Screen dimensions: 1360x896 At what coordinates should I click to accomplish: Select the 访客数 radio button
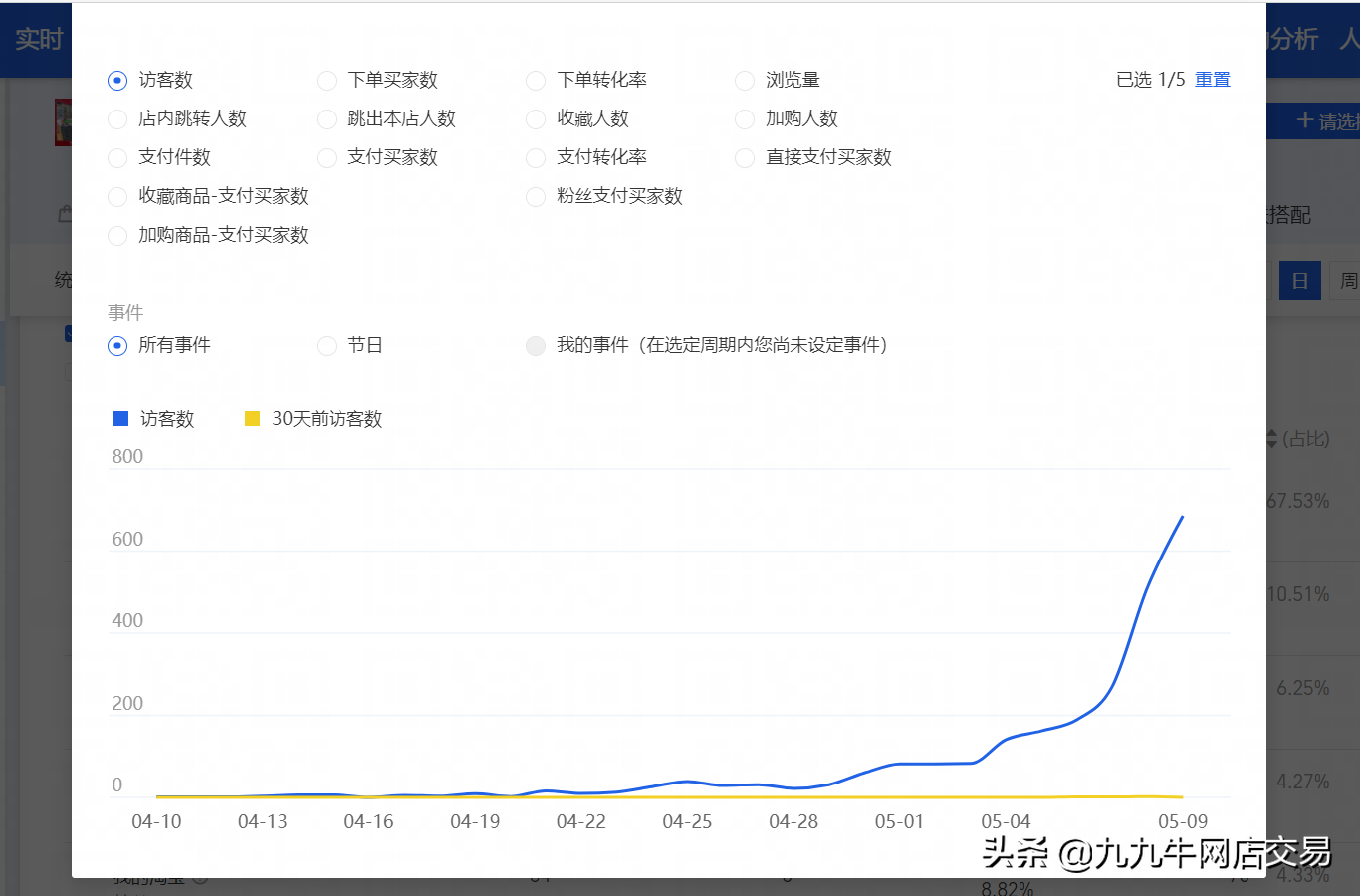tap(117, 81)
